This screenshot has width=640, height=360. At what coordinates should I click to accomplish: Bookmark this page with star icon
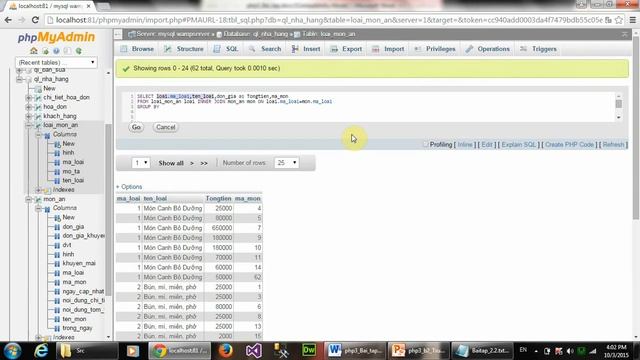click(619, 20)
